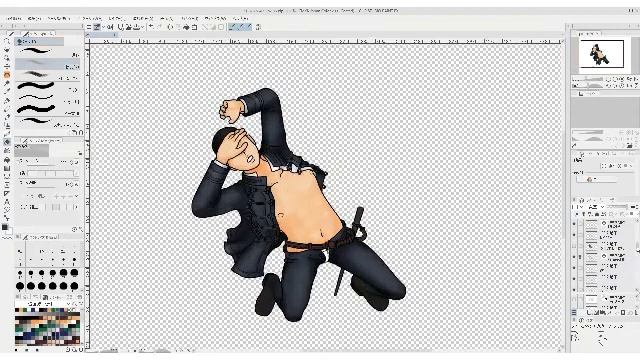Open the dropdown arrow beside second command bar icon
This screenshot has height=360, width=640.
(x=103, y=27)
